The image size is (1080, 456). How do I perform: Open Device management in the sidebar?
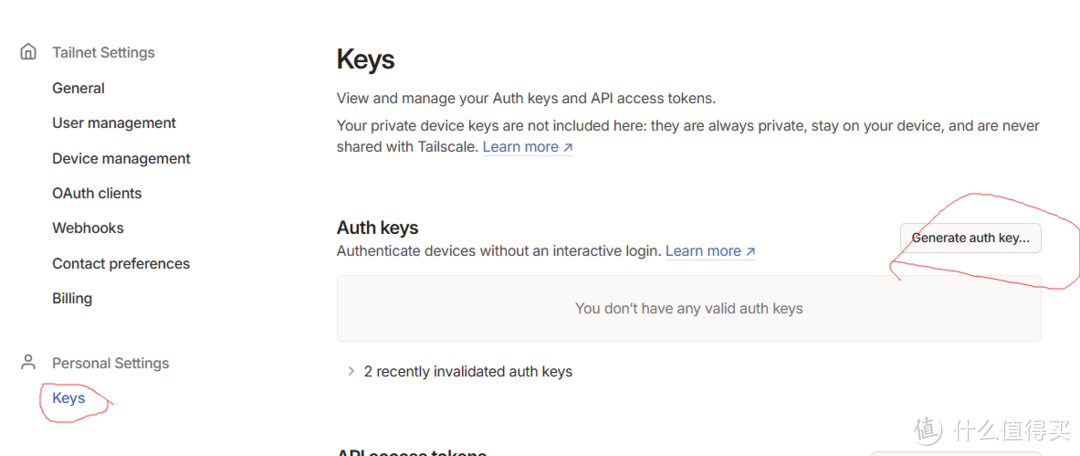[x=121, y=158]
